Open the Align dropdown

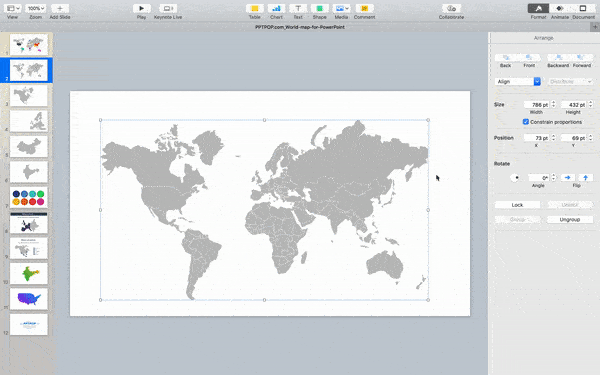pos(517,82)
